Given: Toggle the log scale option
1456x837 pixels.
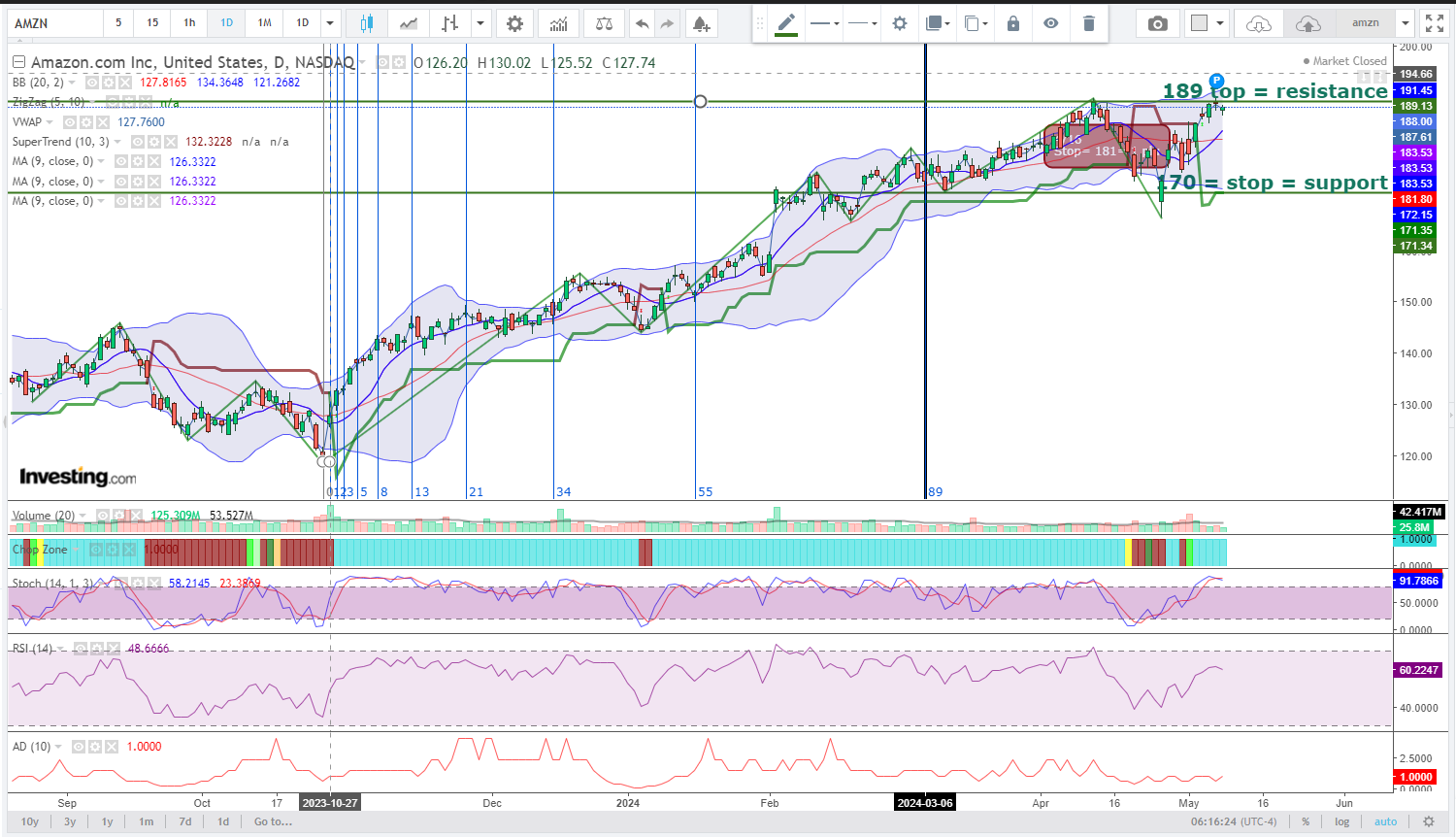Looking at the screenshot, I should 1342,821.
